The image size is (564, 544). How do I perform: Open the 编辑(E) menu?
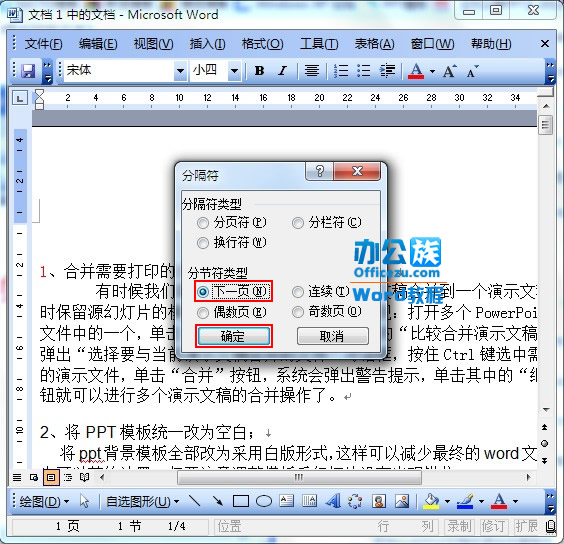[98, 44]
